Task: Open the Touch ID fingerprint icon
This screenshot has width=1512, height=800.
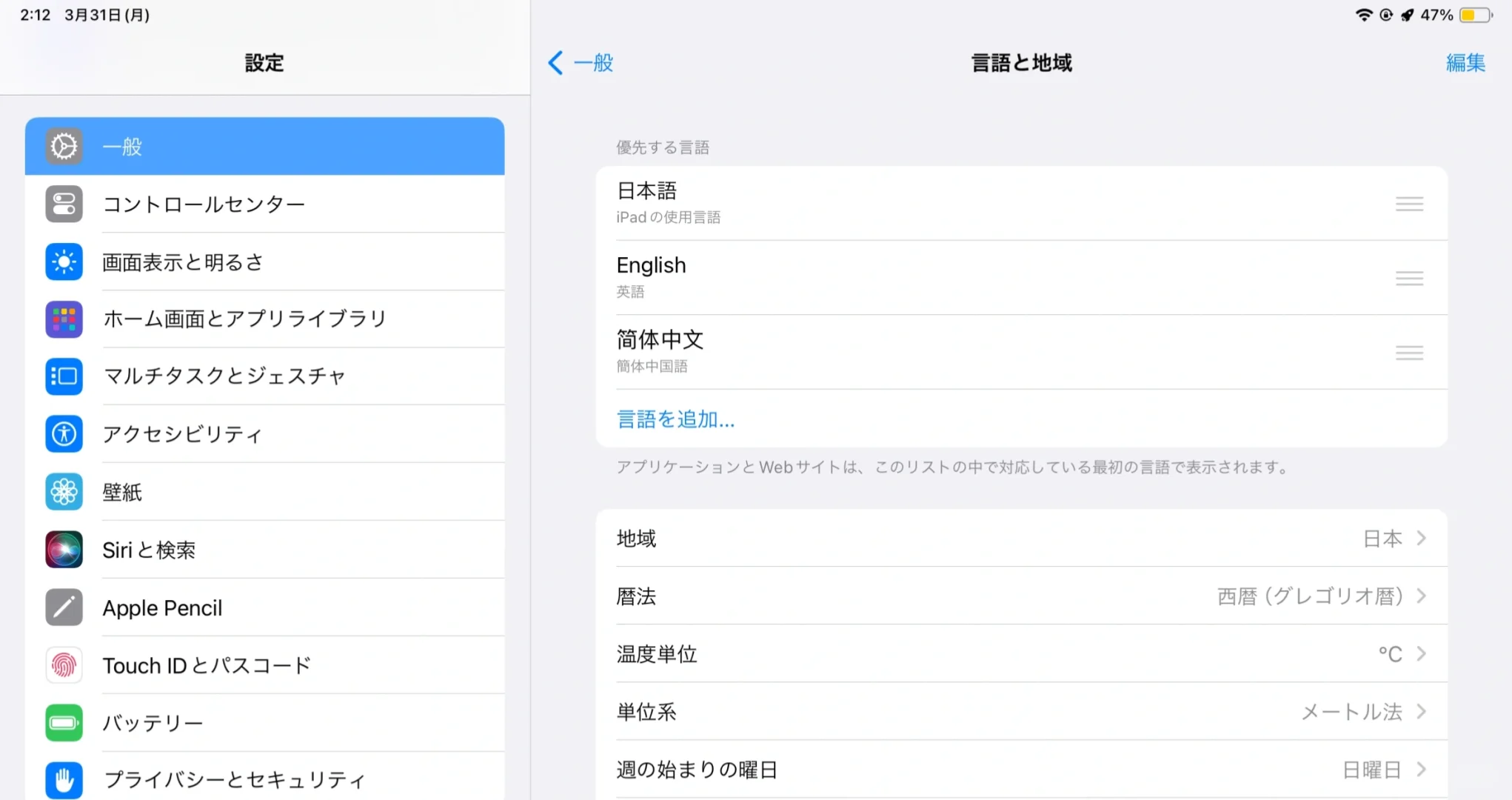Action: coord(64,665)
